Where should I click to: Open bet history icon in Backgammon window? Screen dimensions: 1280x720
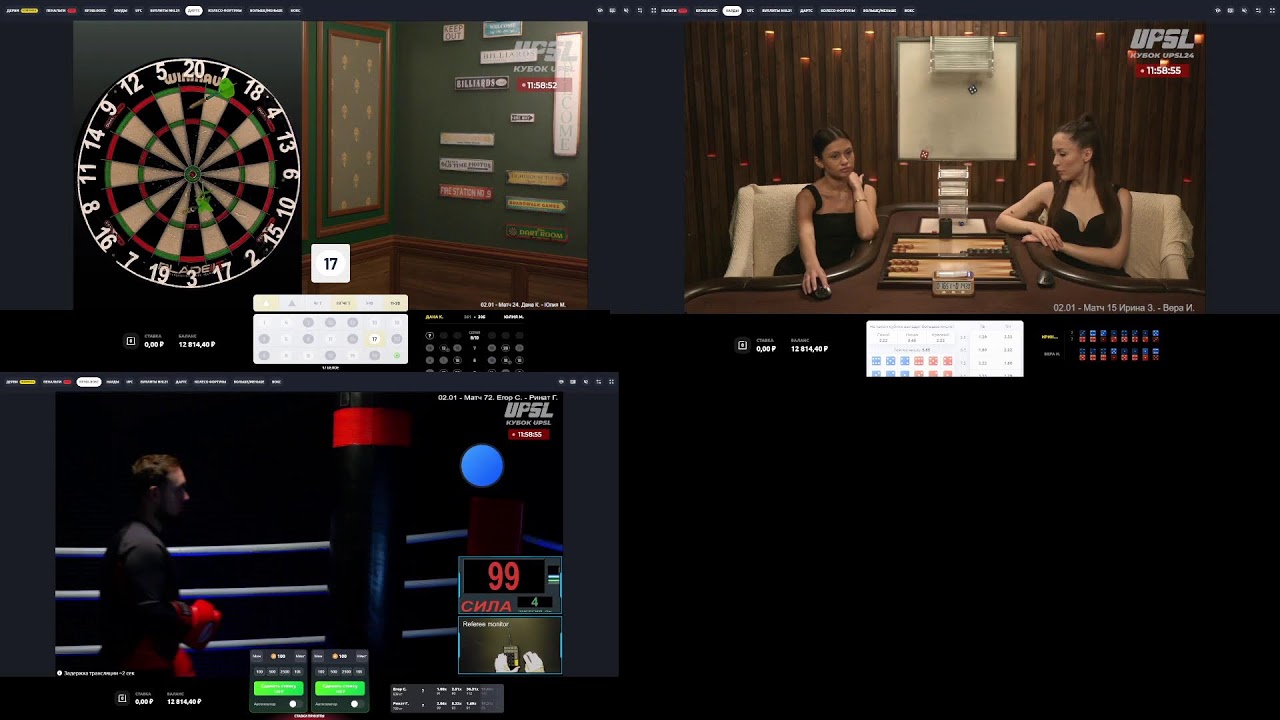(742, 345)
